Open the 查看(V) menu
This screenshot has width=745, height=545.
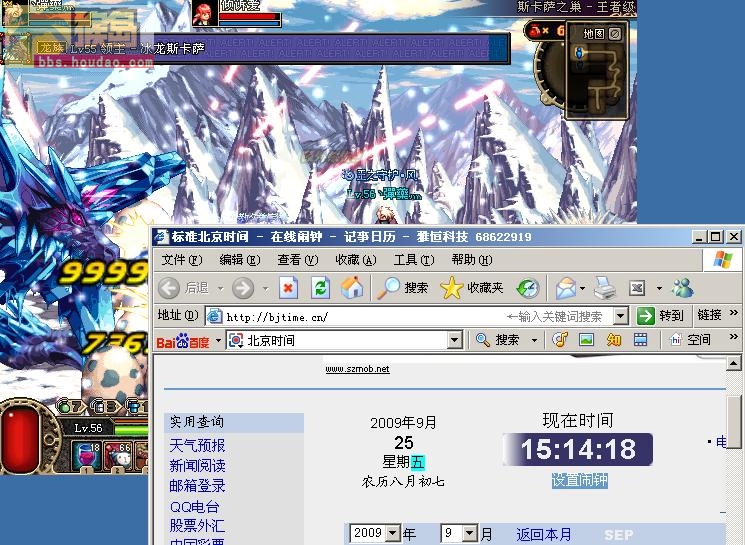click(x=298, y=260)
